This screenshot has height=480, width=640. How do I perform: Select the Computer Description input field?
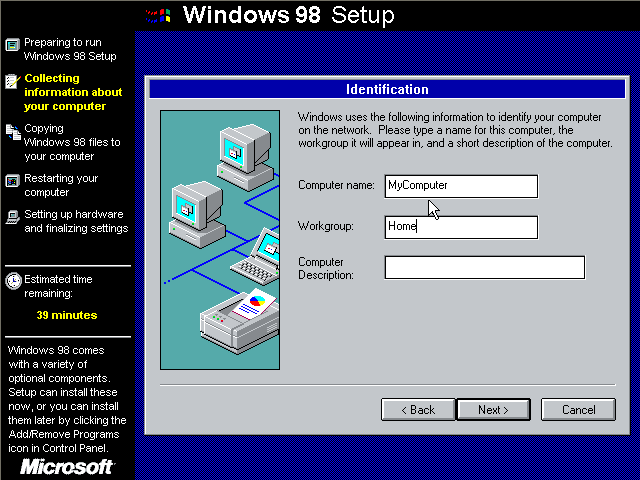point(485,267)
